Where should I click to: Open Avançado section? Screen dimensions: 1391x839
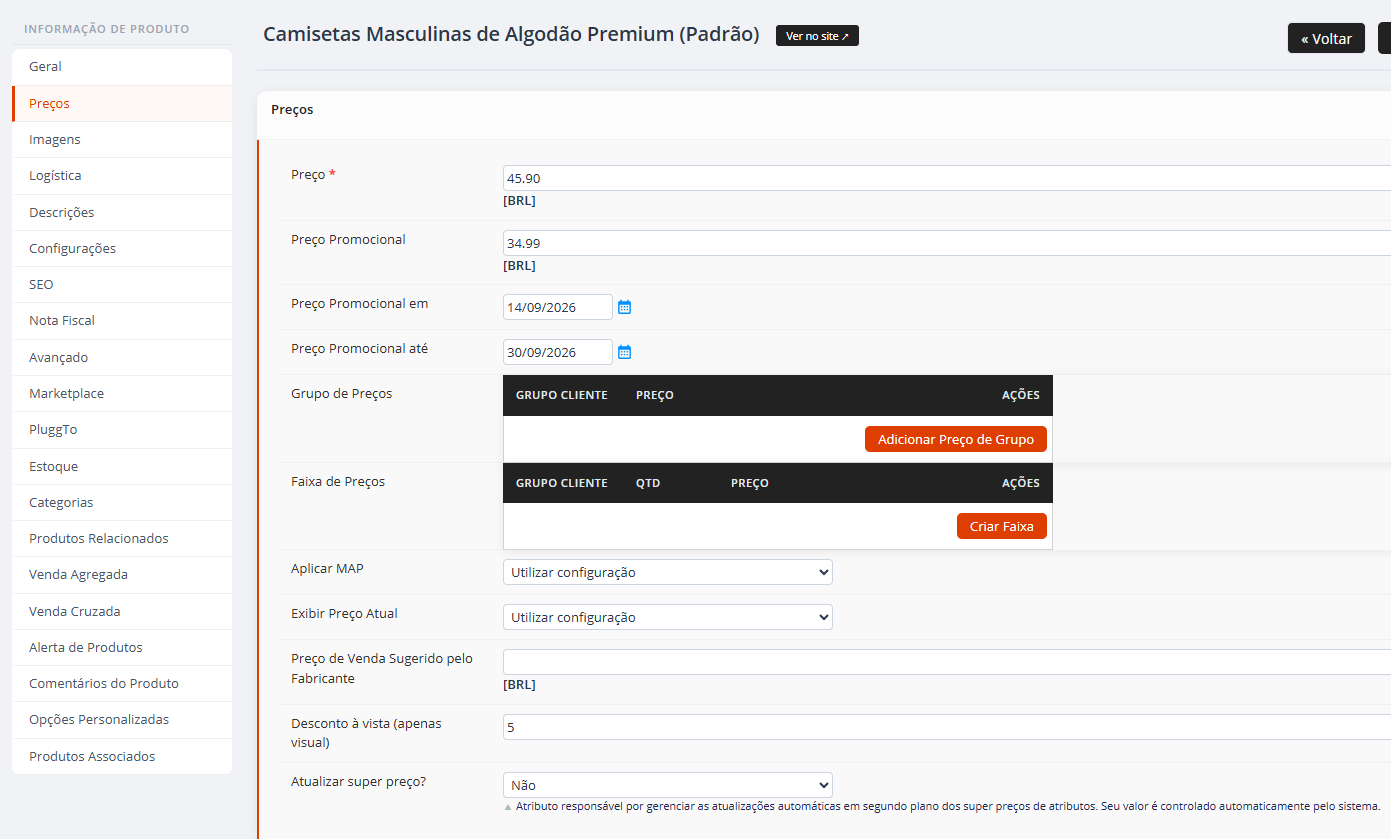[x=122, y=357]
